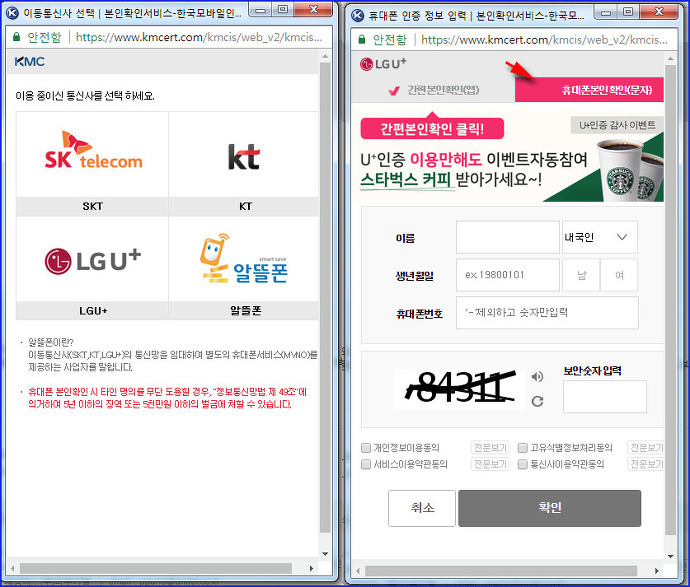
Task: Choose the LG U+ carrier logo
Action: (x=93, y=260)
